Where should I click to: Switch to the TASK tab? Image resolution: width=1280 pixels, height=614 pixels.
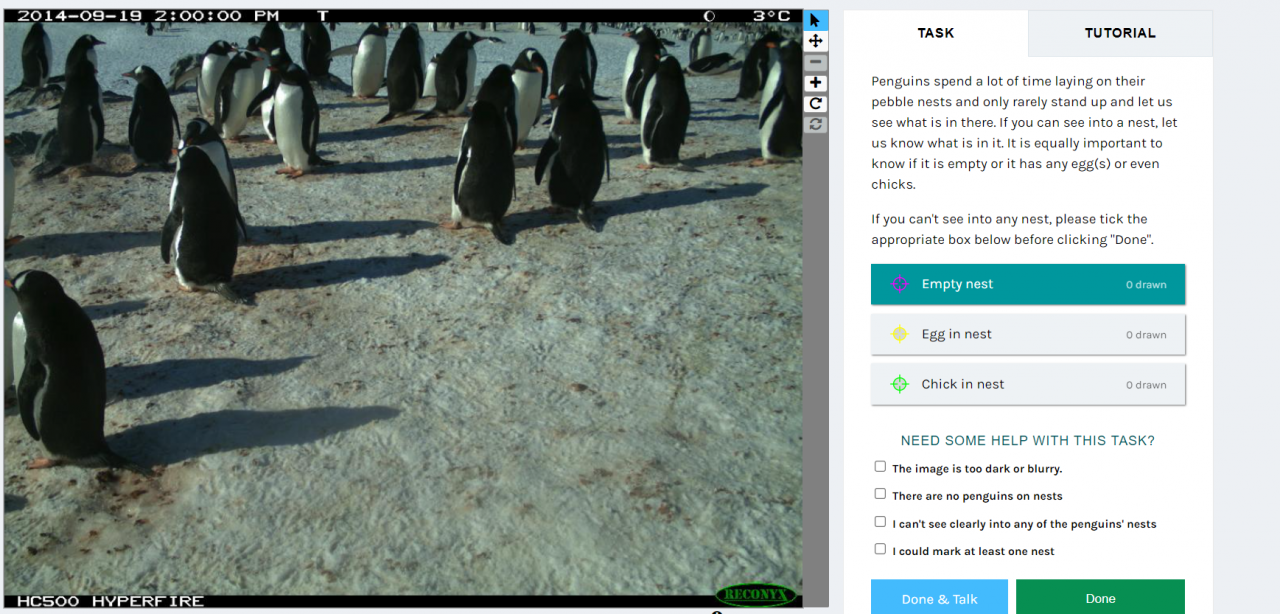click(x=936, y=33)
